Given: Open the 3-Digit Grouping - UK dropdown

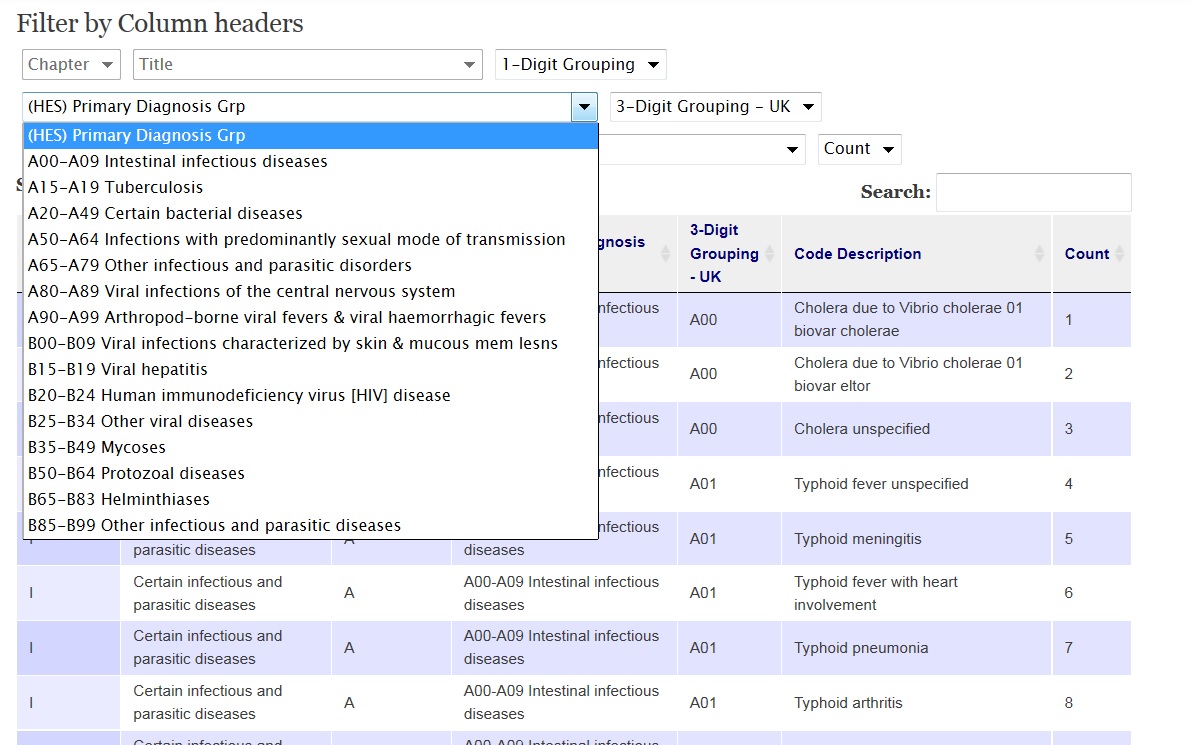Looking at the screenshot, I should [715, 107].
